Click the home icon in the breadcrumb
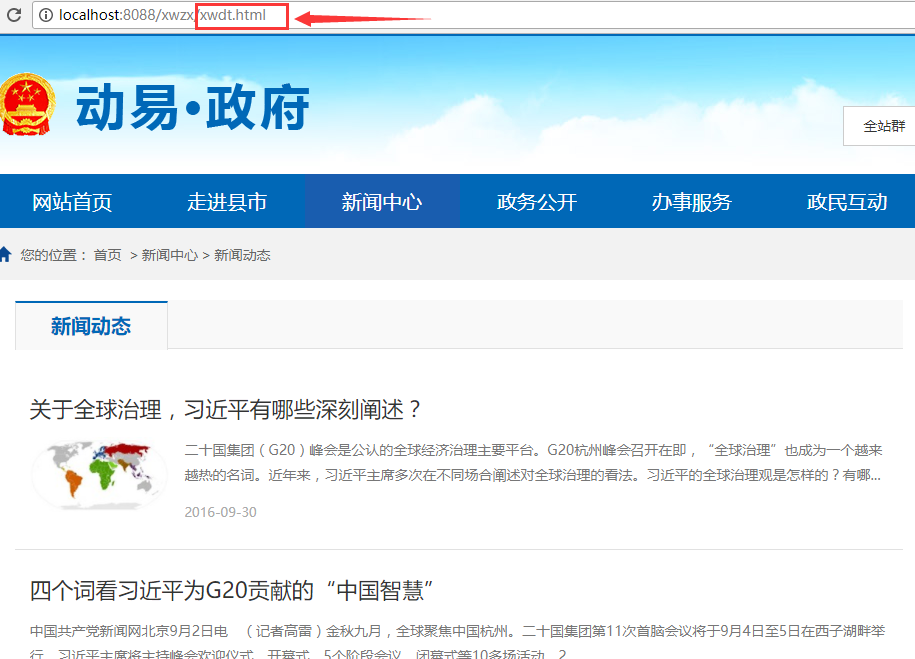This screenshot has height=659, width=915. (6, 254)
